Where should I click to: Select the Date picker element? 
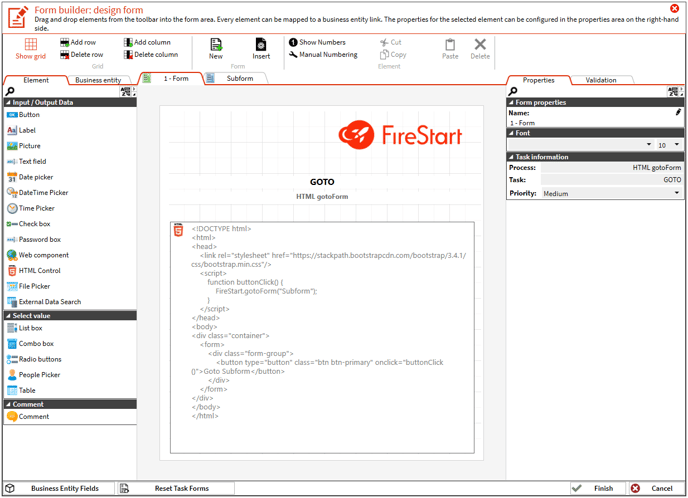pyautogui.click(x=30, y=177)
